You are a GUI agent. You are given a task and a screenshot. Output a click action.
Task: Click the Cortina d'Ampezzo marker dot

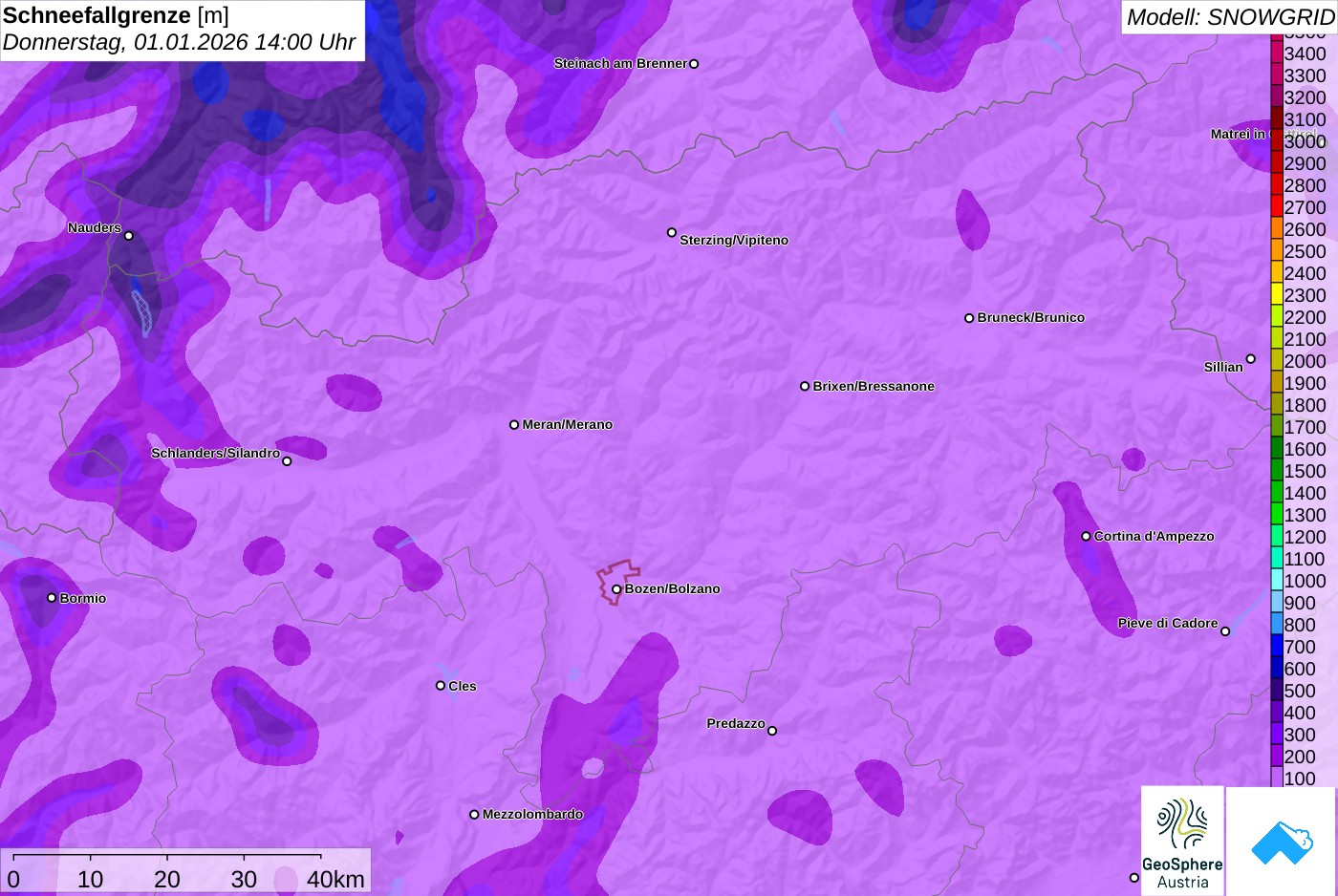[1086, 536]
